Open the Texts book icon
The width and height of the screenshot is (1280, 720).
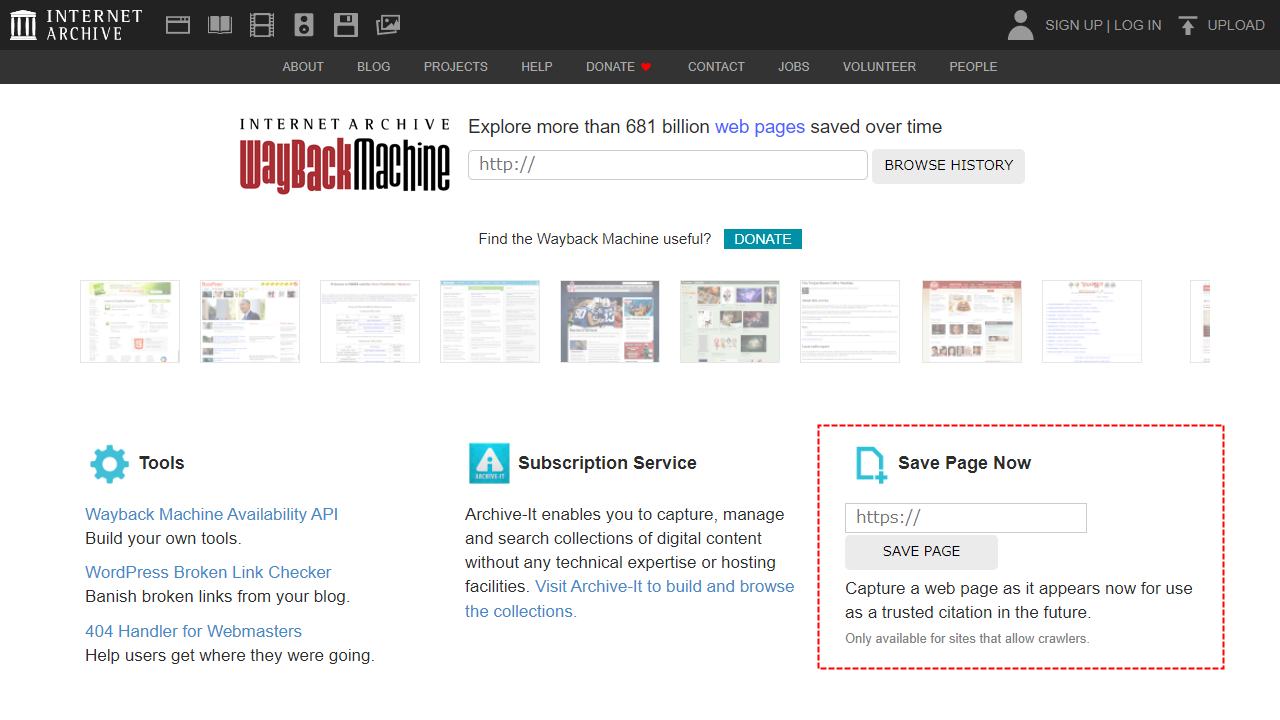tap(220, 25)
